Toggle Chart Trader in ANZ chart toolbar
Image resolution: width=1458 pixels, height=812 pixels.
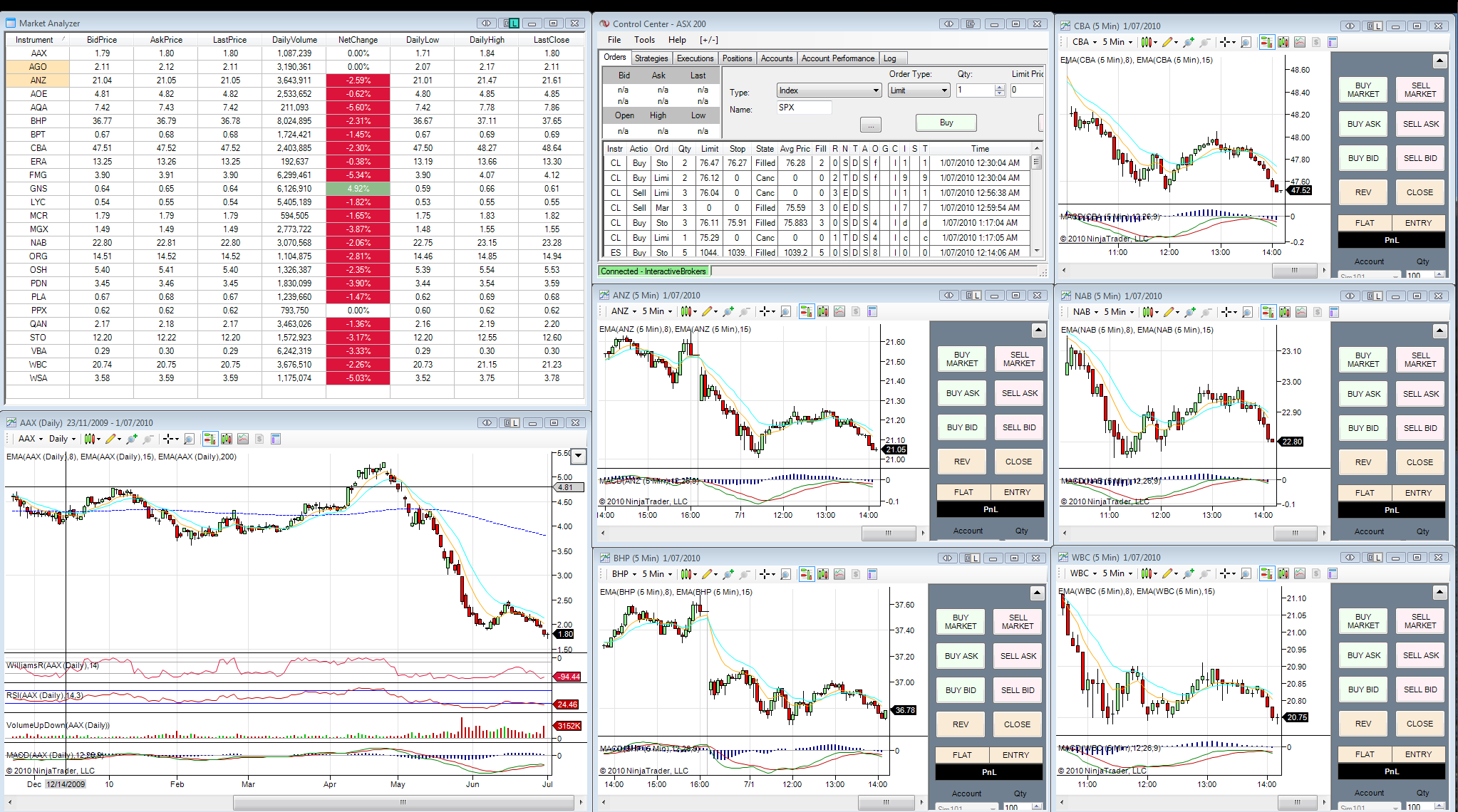click(x=806, y=311)
